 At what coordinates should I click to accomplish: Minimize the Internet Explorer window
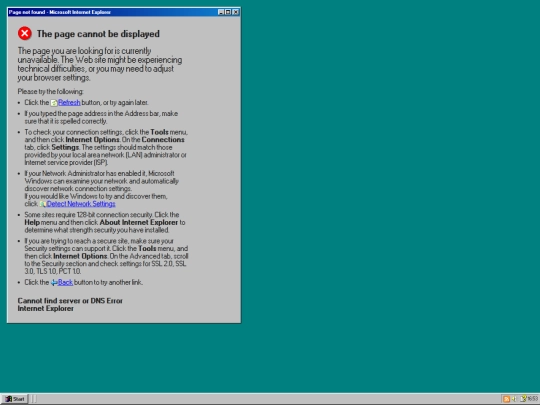221,12
